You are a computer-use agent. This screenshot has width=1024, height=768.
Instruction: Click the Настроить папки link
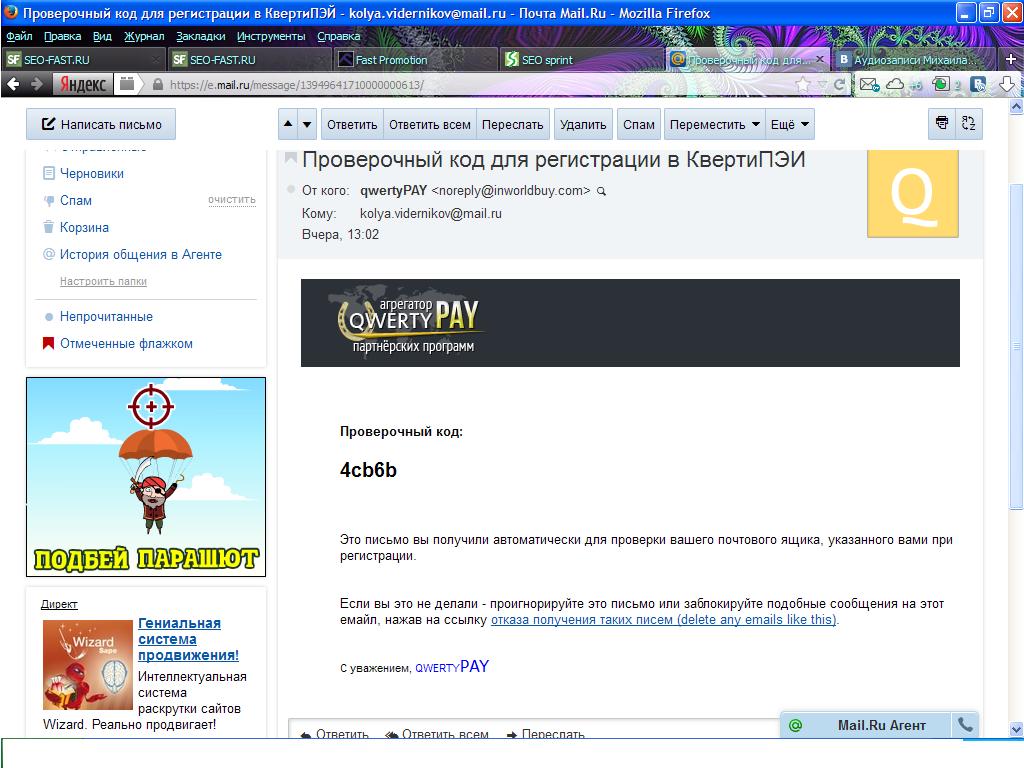point(103,281)
